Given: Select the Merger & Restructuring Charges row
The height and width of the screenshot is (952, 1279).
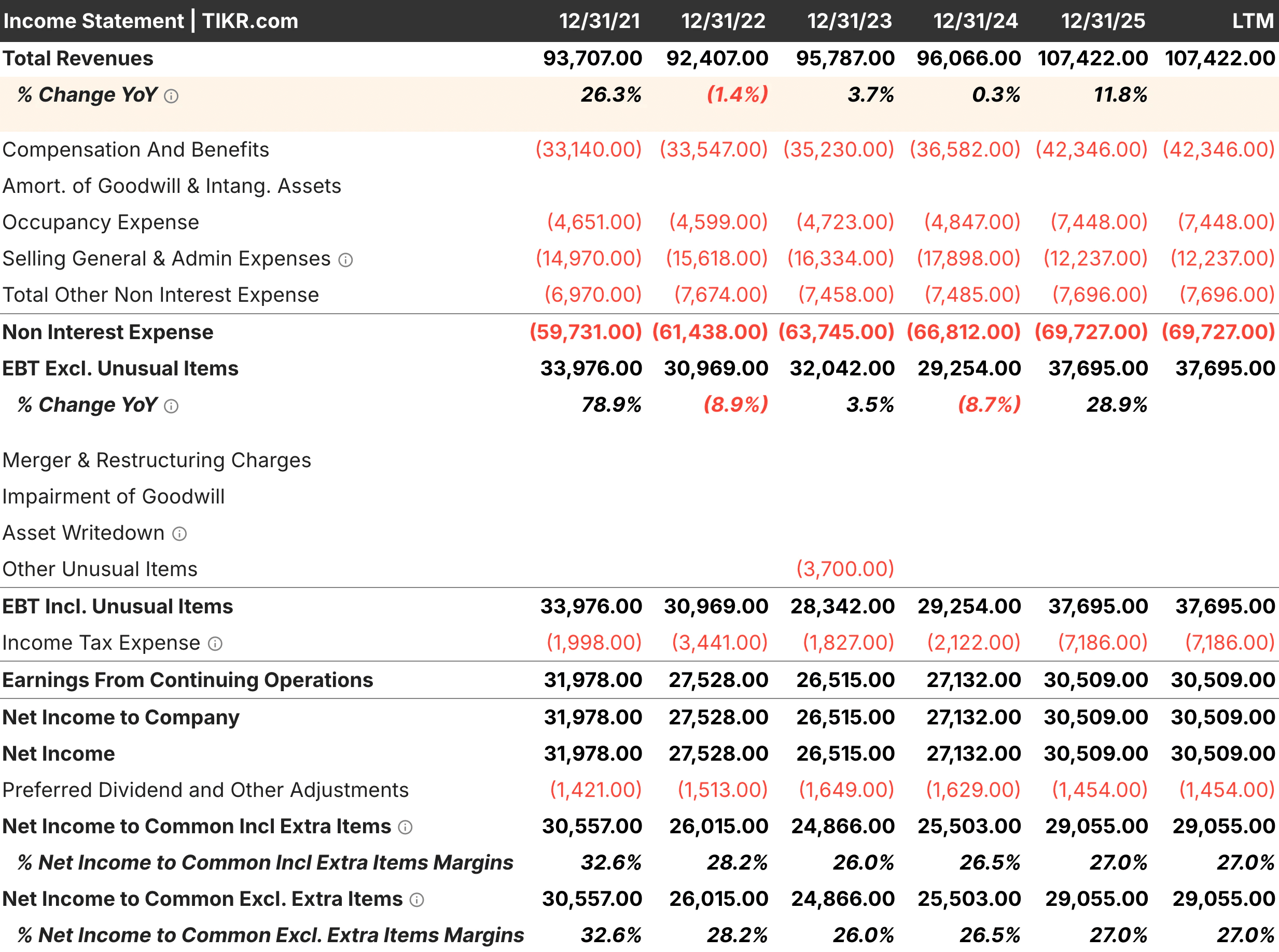Looking at the screenshot, I should point(156,460).
